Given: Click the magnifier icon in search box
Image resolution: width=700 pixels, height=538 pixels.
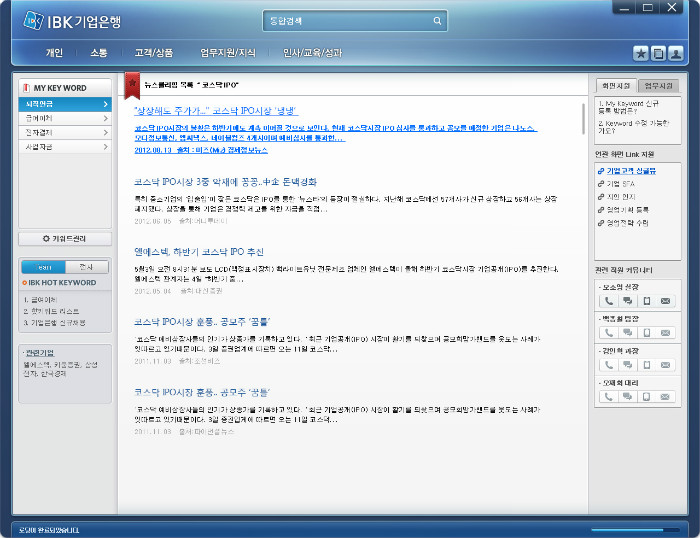Looking at the screenshot, I should 437,20.
